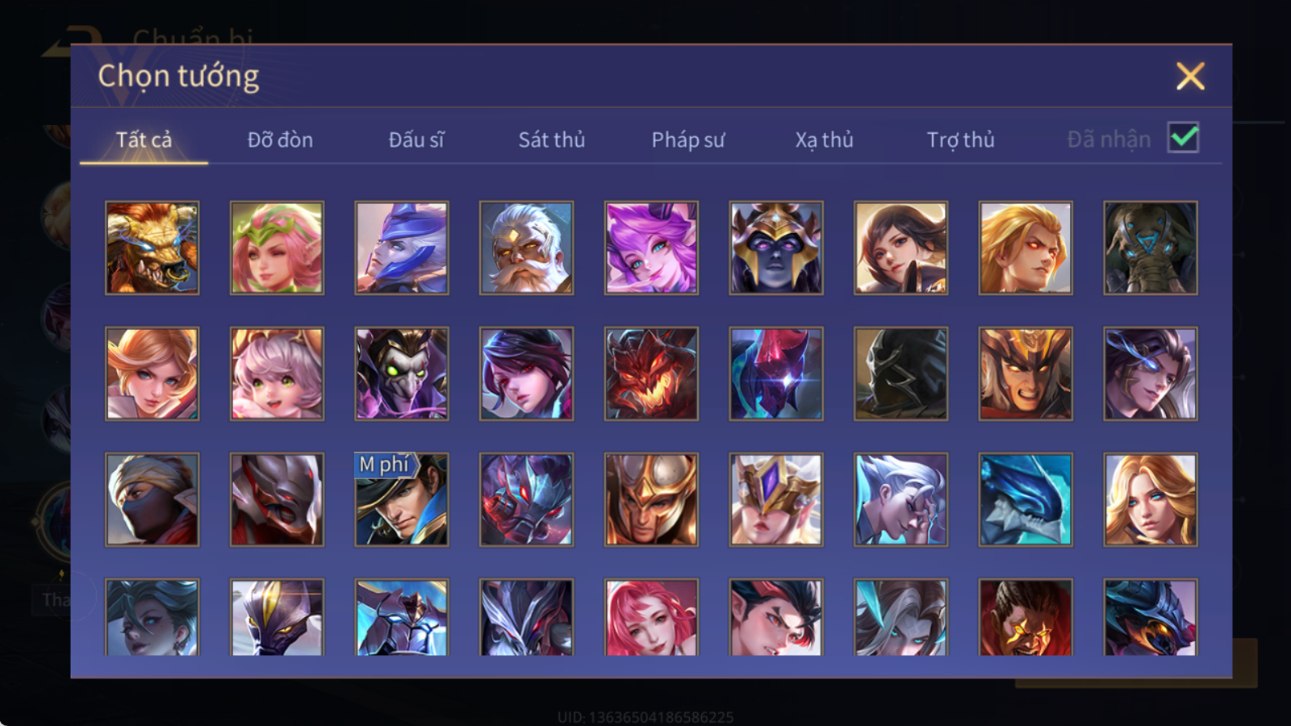
Task: Select the purple-haired horned girl hero
Action: click(651, 248)
